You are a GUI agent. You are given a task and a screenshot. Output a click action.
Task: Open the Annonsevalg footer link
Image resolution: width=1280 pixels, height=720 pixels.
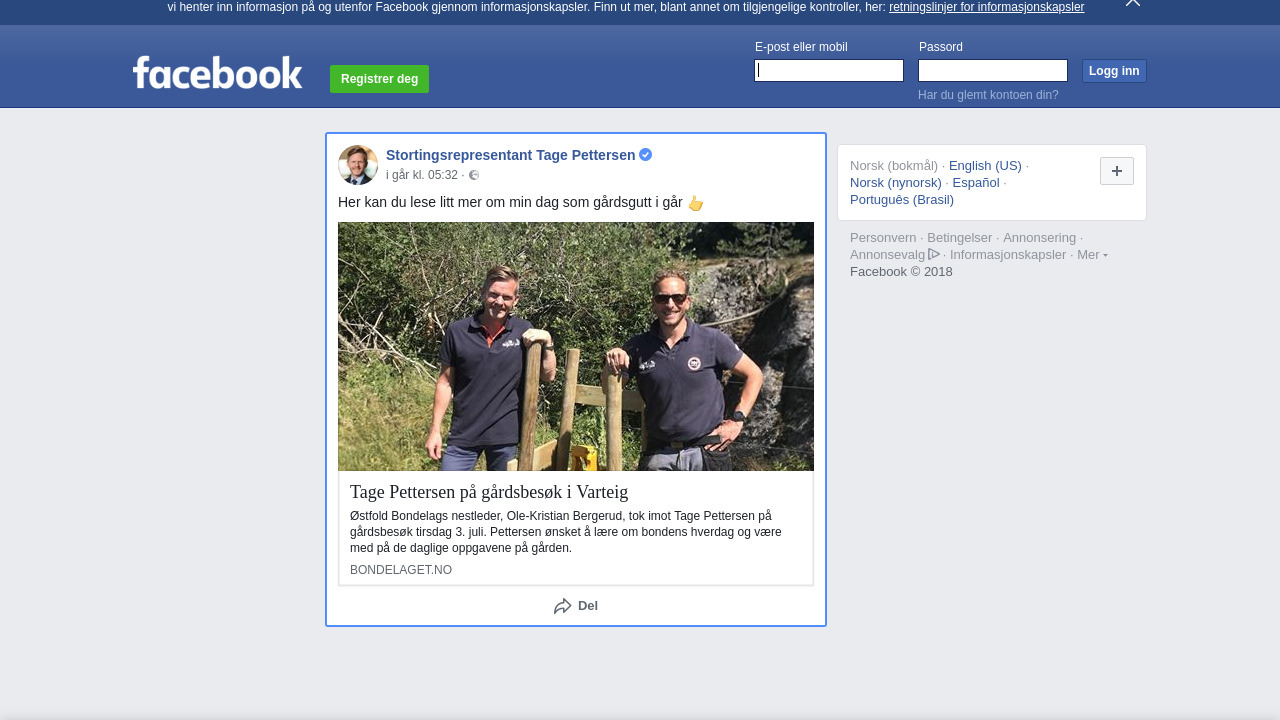pos(888,255)
